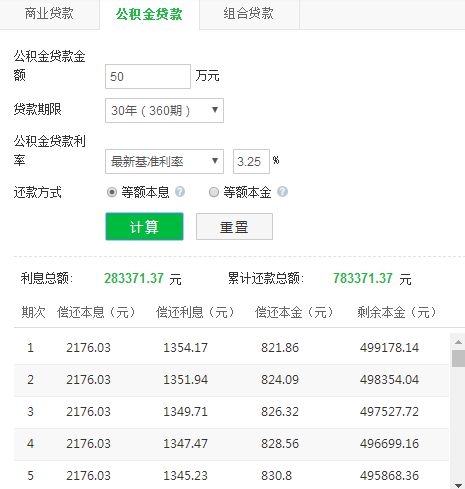465x489 pixels.
Task: Click interest cell 1351.94
Action: click(185, 380)
